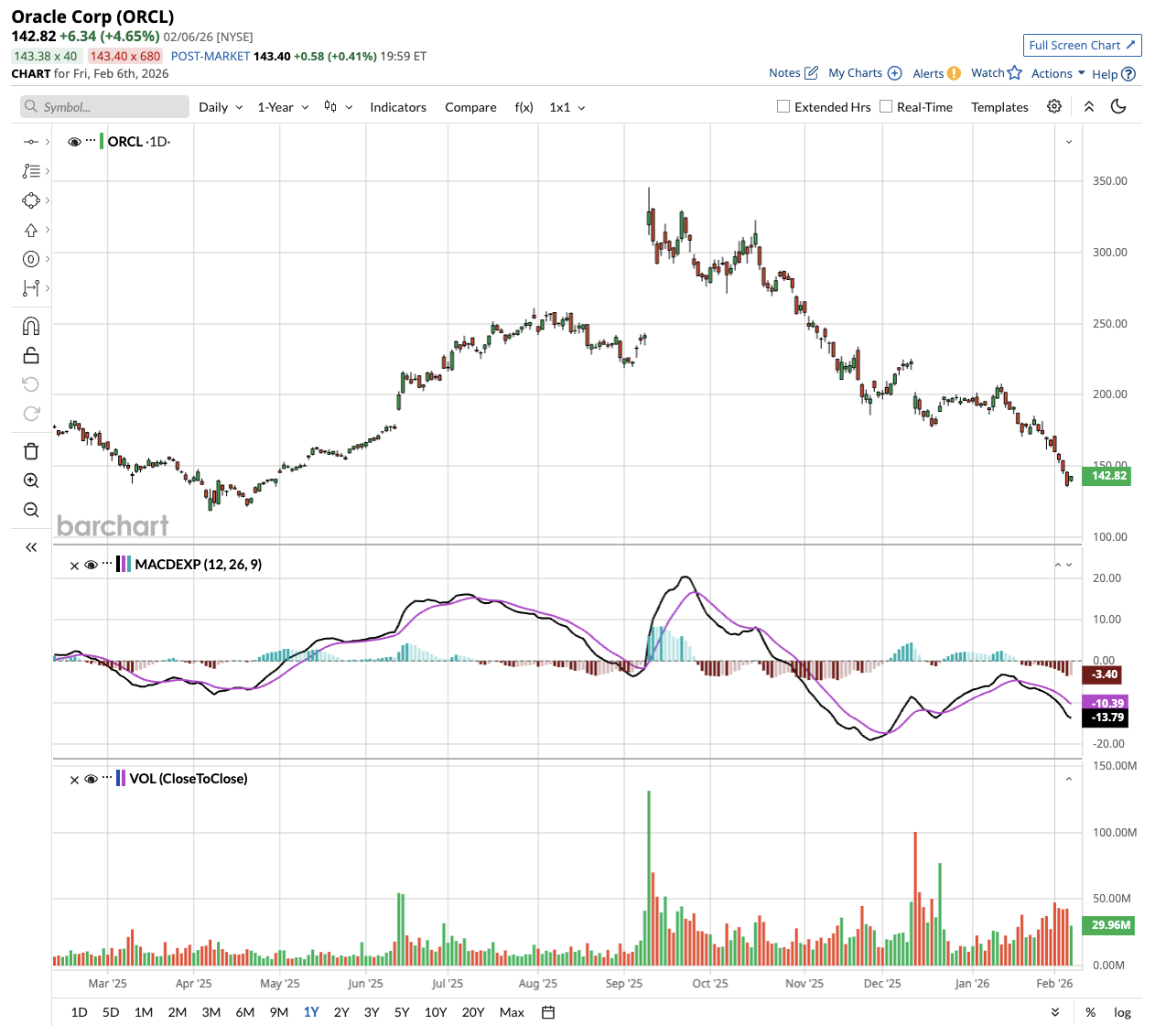Open Alerts with the orange badge
This screenshot has width=1166, height=1036.
pyautogui.click(x=954, y=73)
